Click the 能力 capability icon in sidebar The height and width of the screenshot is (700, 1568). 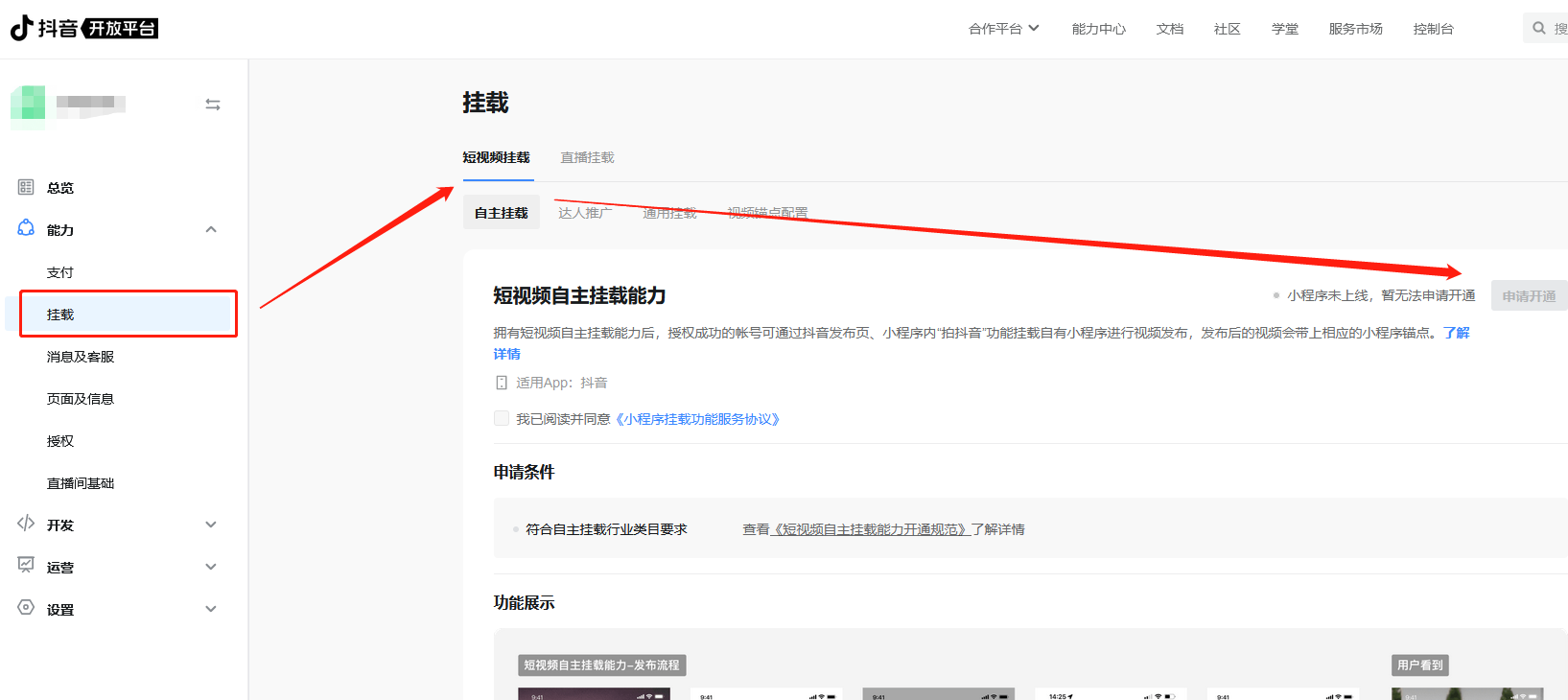point(26,228)
